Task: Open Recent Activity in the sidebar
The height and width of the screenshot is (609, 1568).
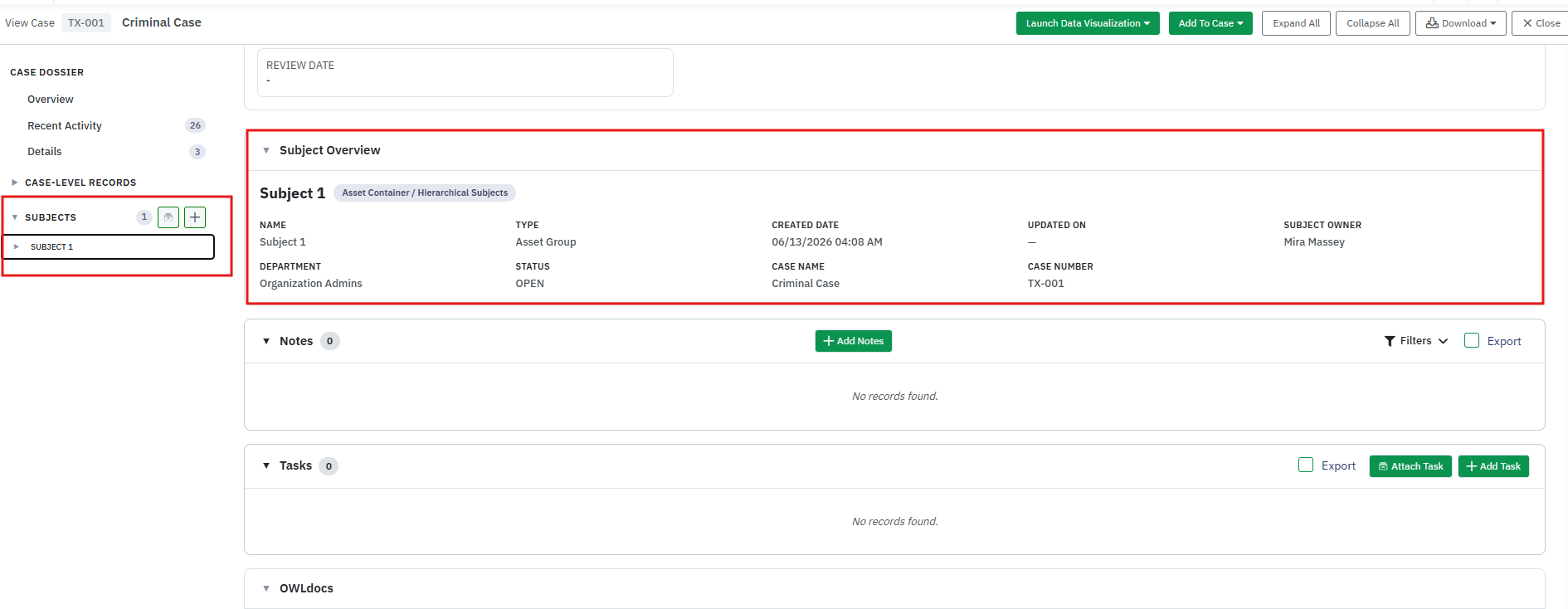Action: tap(65, 126)
